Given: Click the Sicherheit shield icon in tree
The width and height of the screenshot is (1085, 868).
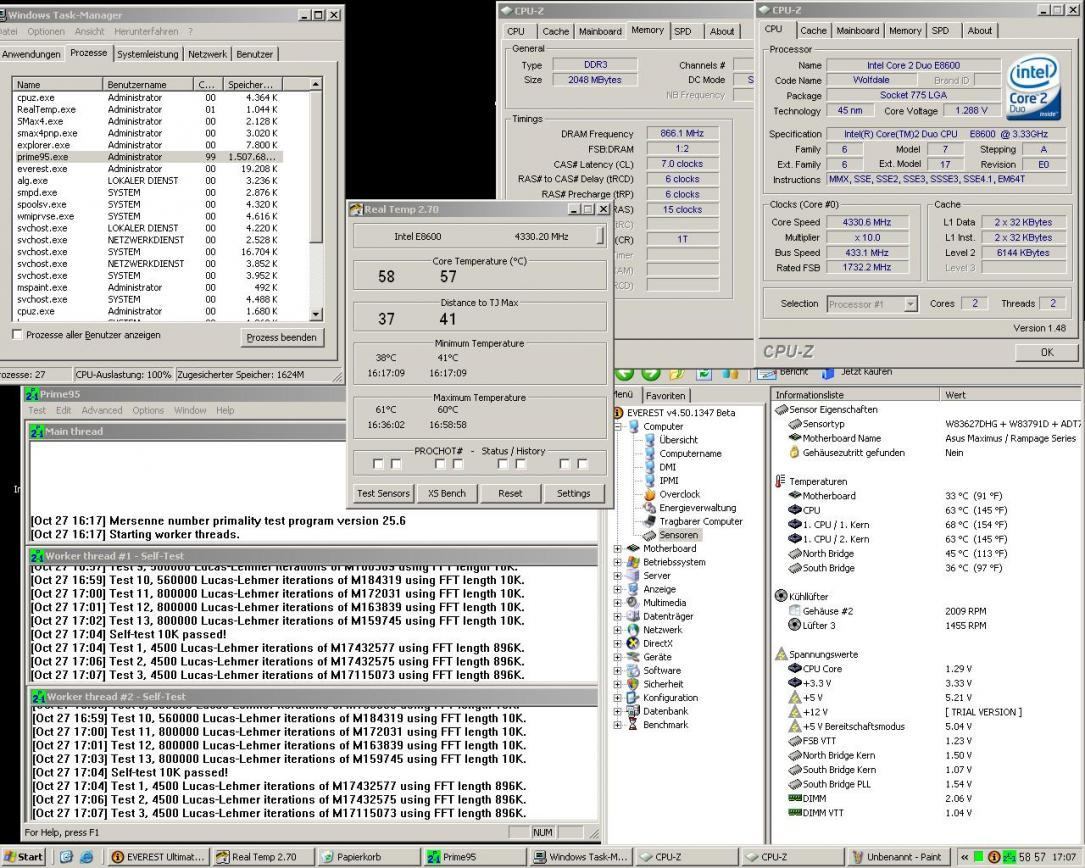Looking at the screenshot, I should [632, 684].
